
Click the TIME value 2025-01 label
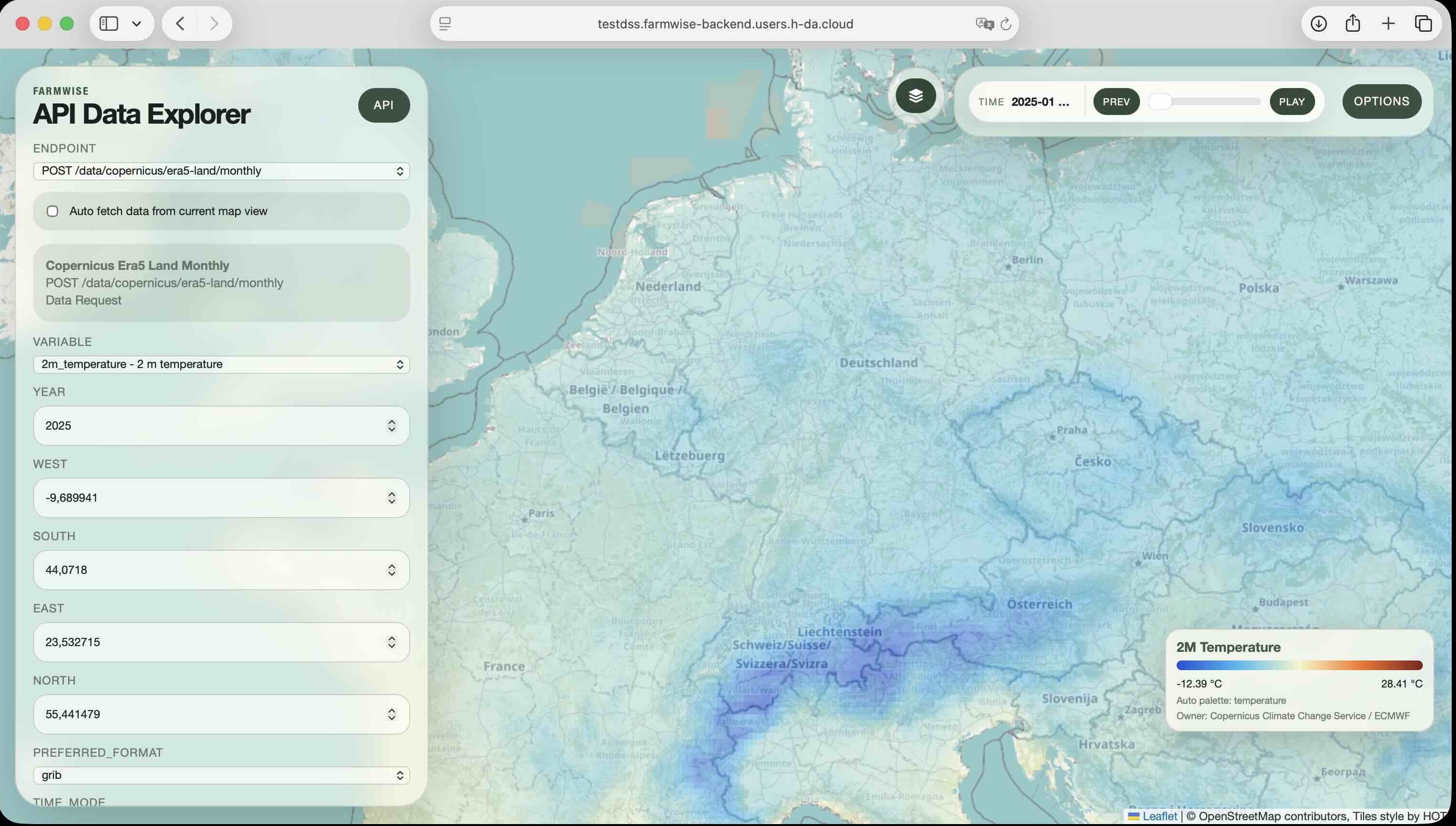pyautogui.click(x=1041, y=102)
